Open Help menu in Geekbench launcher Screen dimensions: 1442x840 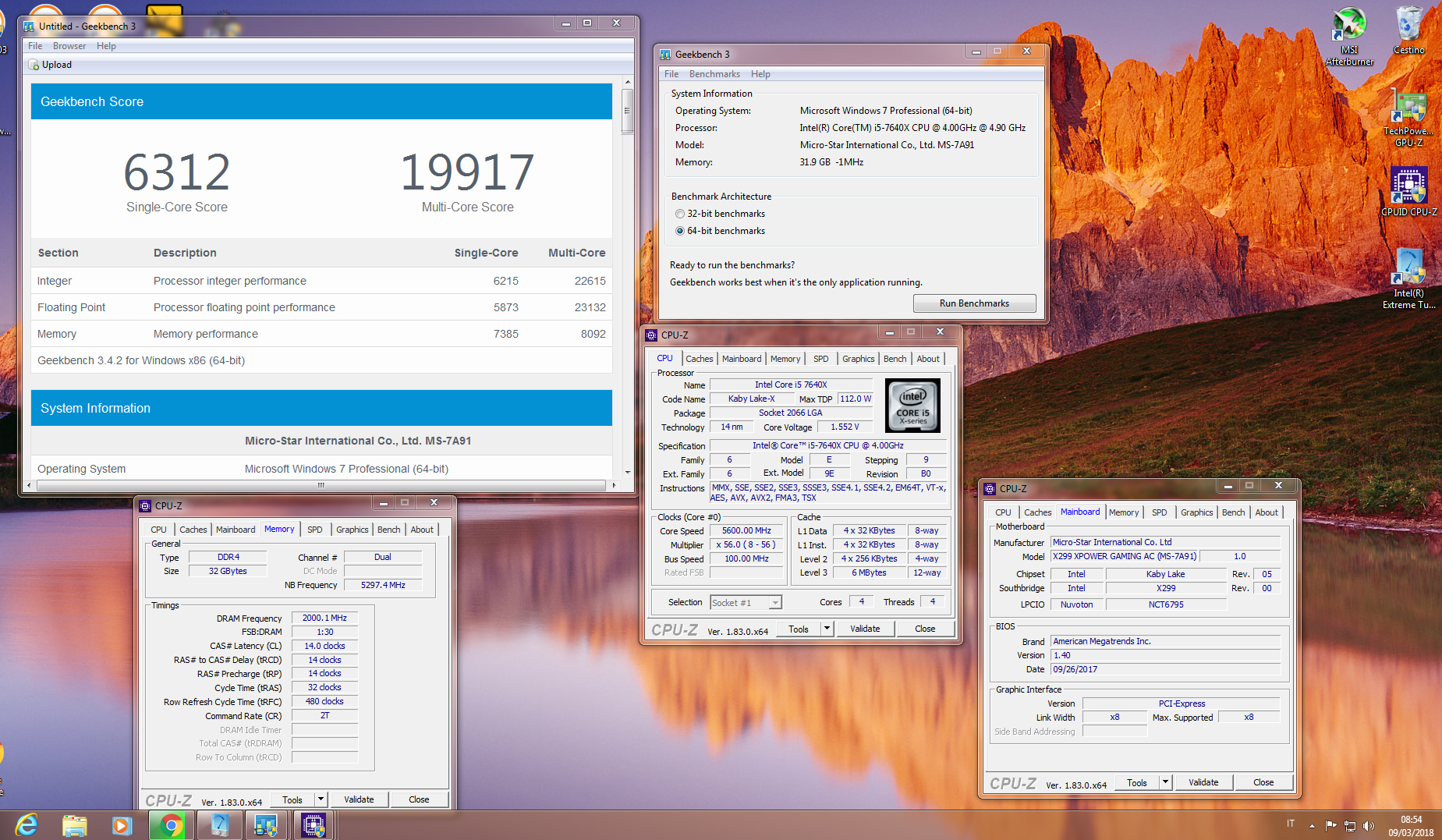tap(760, 74)
